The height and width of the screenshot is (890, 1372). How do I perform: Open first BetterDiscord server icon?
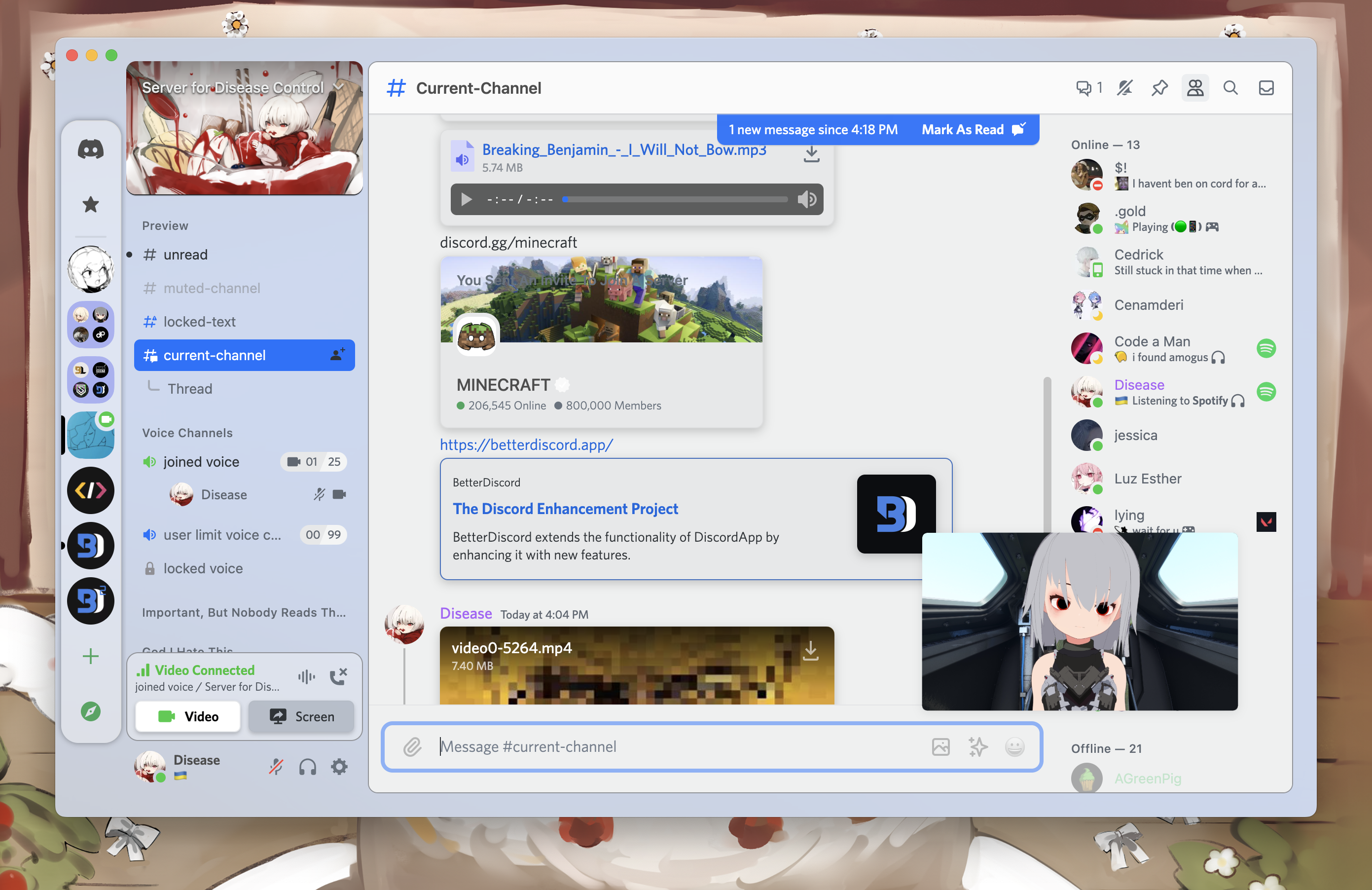pyautogui.click(x=91, y=545)
